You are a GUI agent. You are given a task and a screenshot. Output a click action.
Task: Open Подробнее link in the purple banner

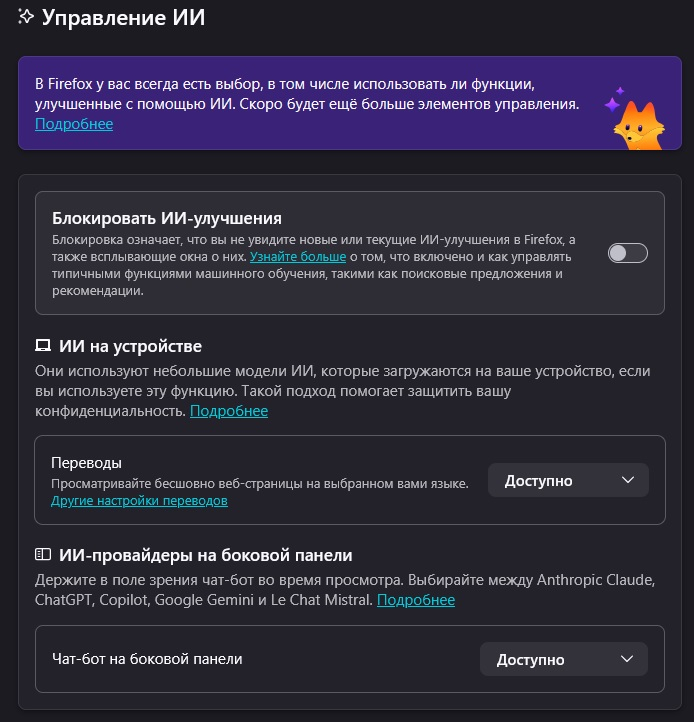coord(74,124)
